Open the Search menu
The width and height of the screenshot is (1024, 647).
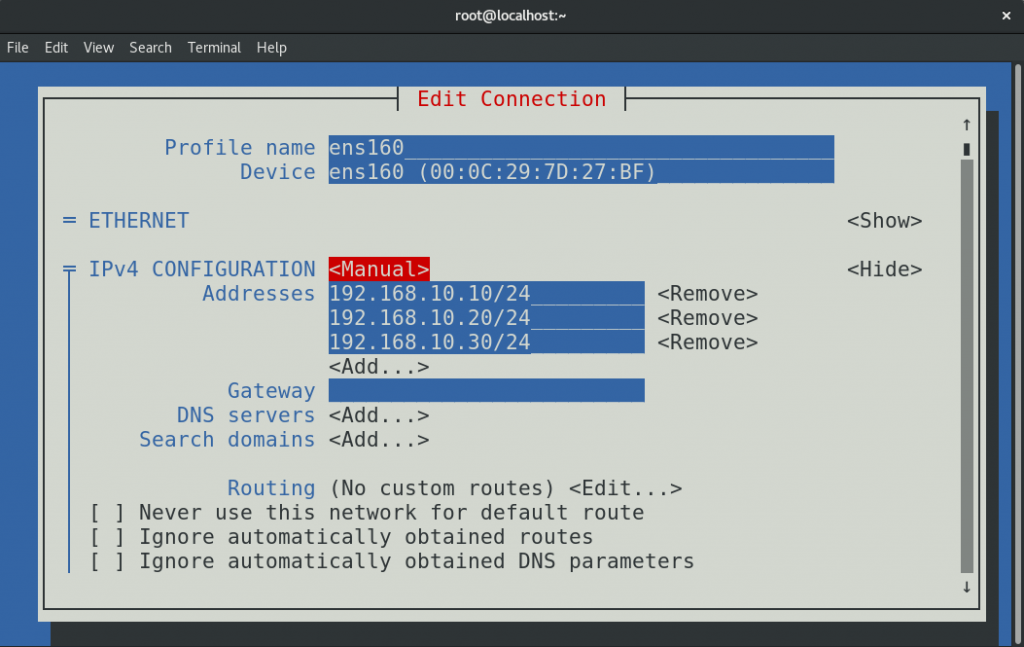pyautogui.click(x=150, y=47)
